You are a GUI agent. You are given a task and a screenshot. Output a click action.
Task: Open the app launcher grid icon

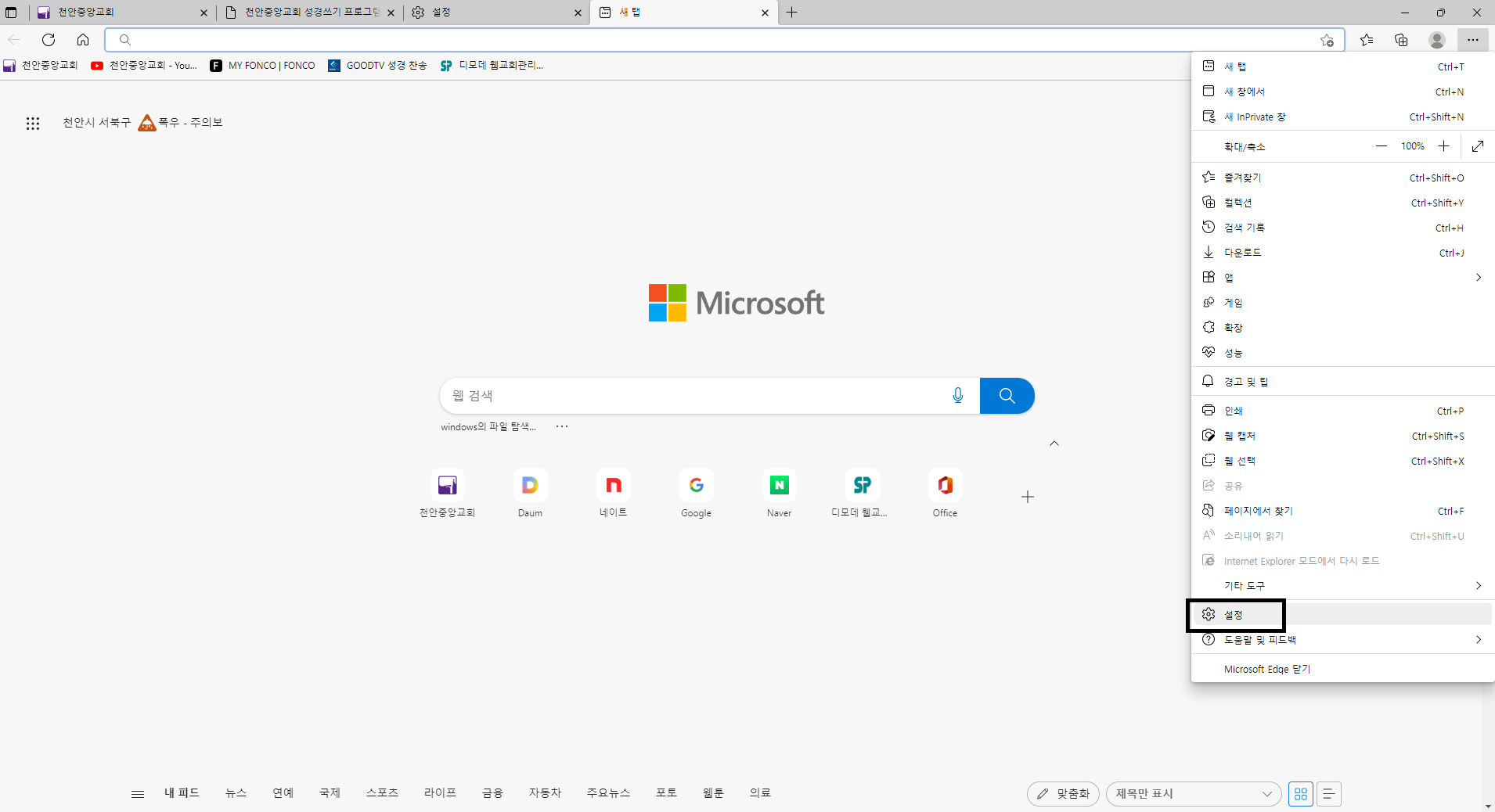point(33,124)
